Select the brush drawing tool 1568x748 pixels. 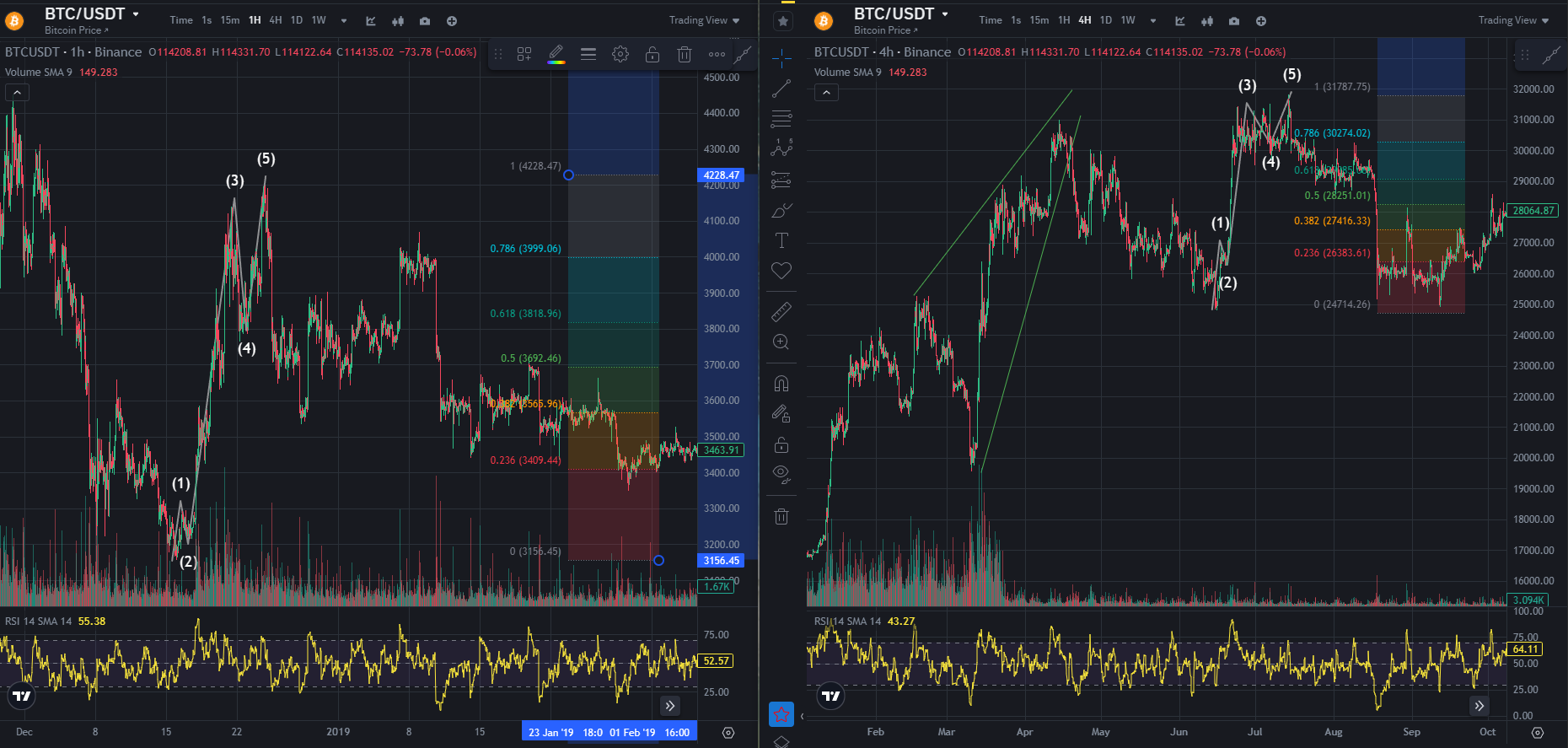(x=781, y=210)
